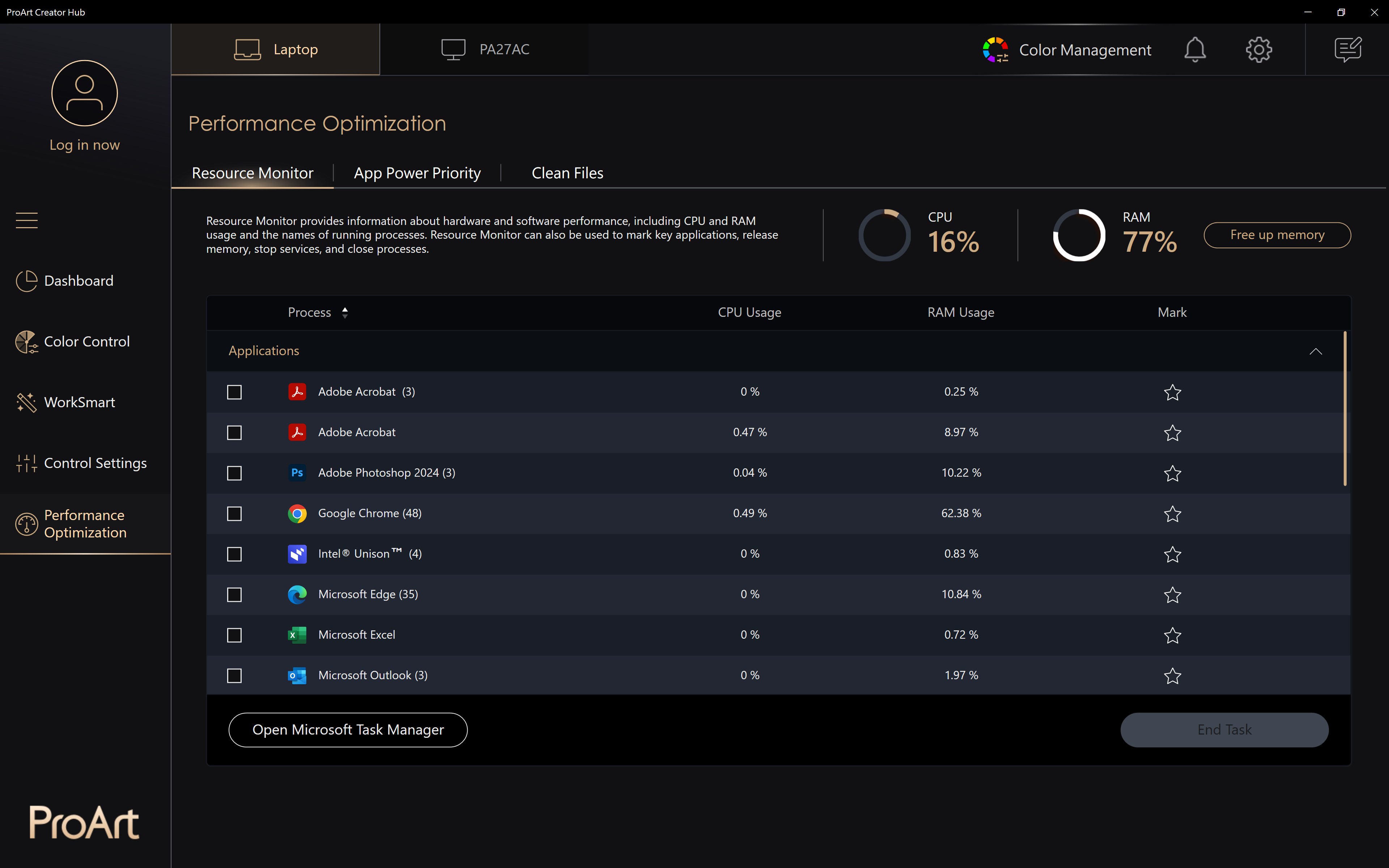
Task: Open Microsoft Task Manager
Action: (x=348, y=729)
